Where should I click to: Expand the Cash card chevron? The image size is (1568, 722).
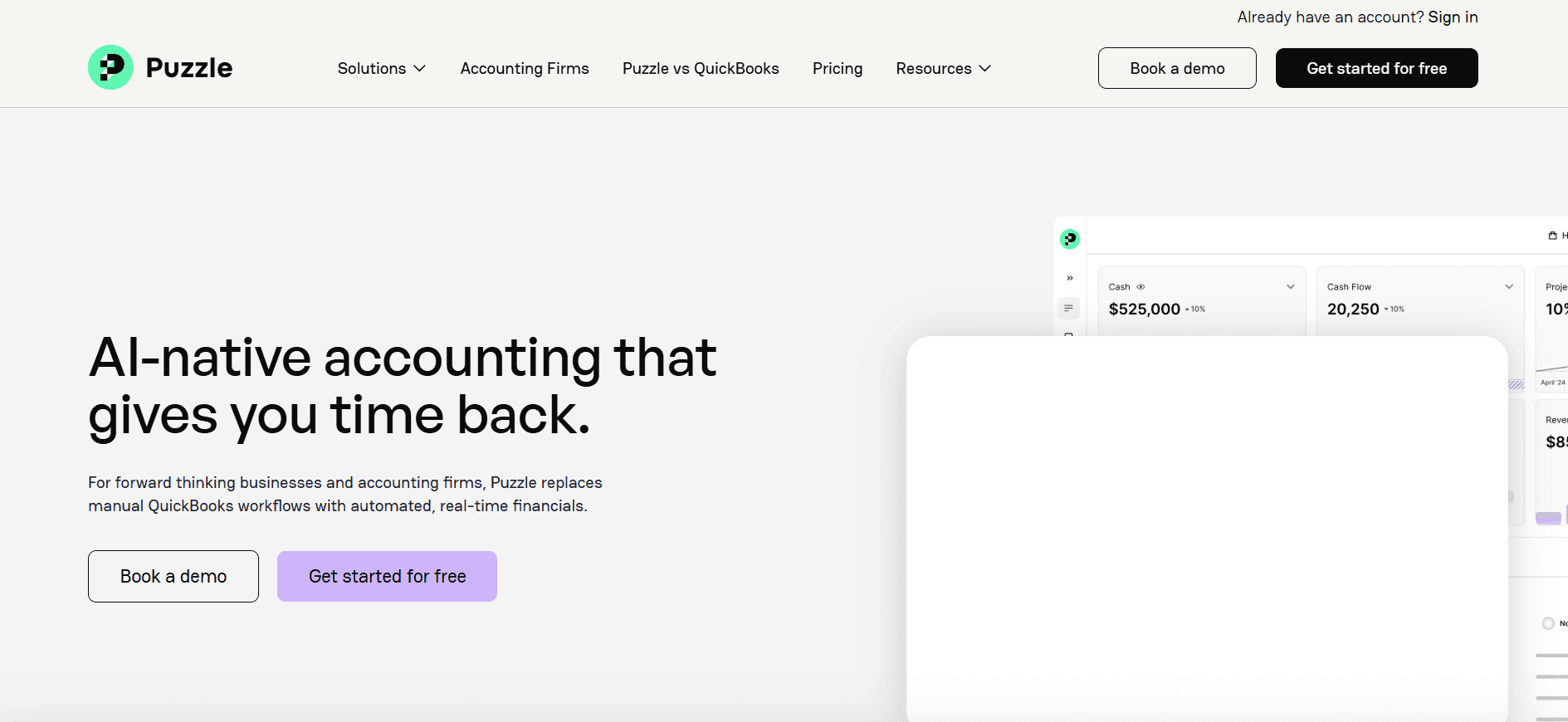1291,287
